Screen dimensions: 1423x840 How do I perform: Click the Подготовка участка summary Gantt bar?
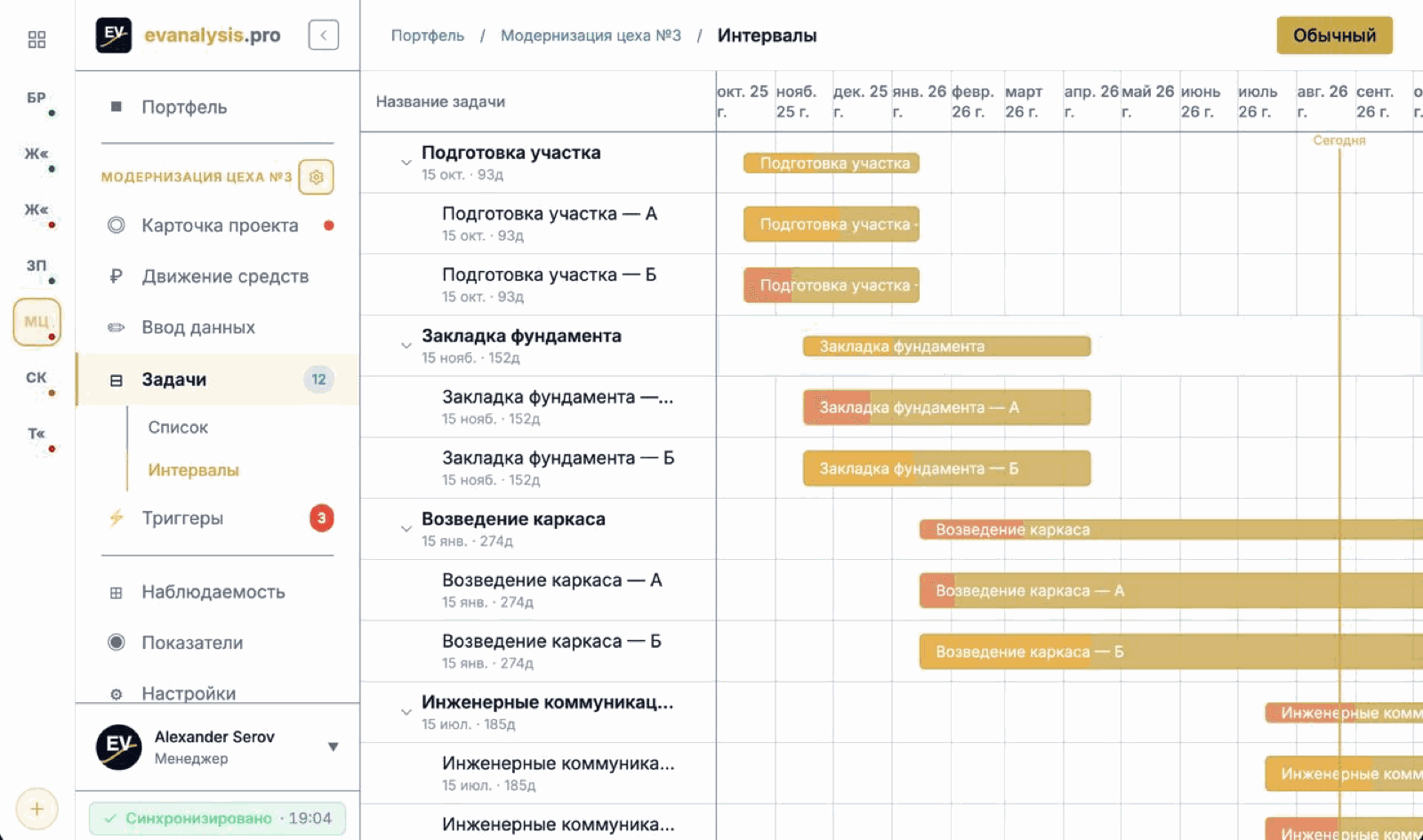[x=832, y=164]
